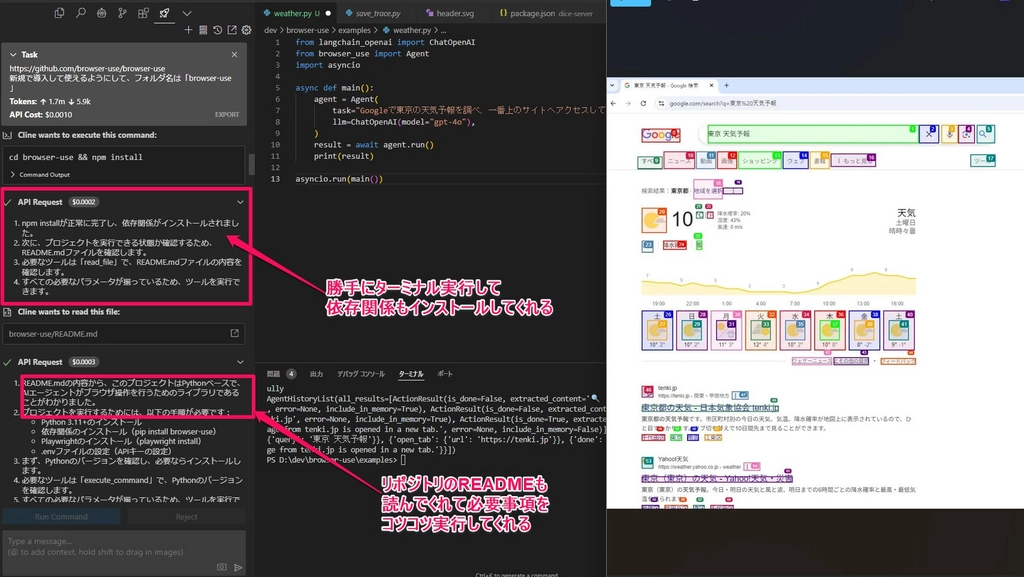Image resolution: width=1024 pixels, height=577 pixels.
Task: Click EXPORT in the Task card
Action: point(227,114)
